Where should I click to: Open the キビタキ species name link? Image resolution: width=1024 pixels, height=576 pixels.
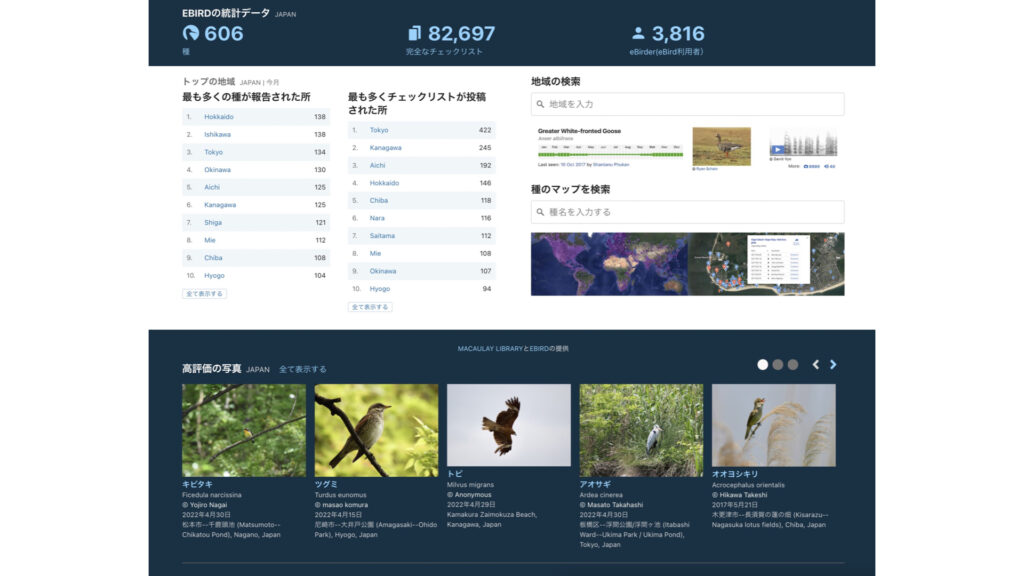pos(197,485)
